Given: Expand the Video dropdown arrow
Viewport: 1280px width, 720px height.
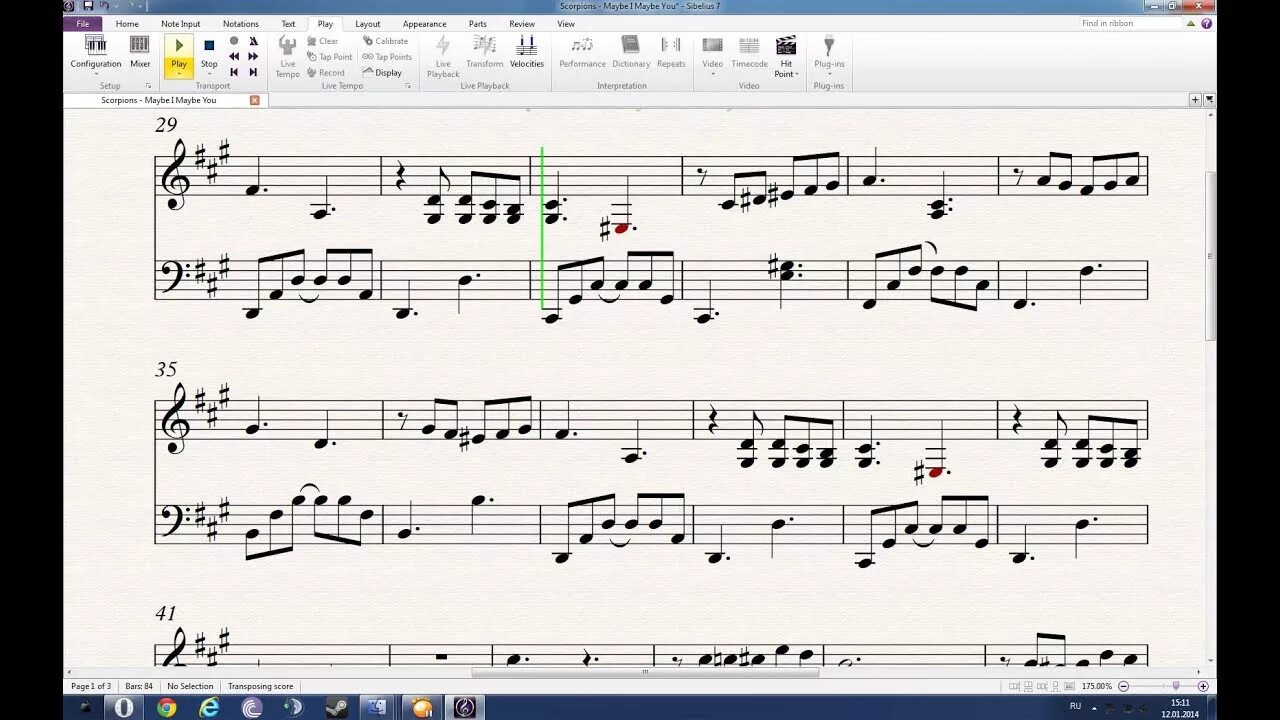Looking at the screenshot, I should [712, 74].
